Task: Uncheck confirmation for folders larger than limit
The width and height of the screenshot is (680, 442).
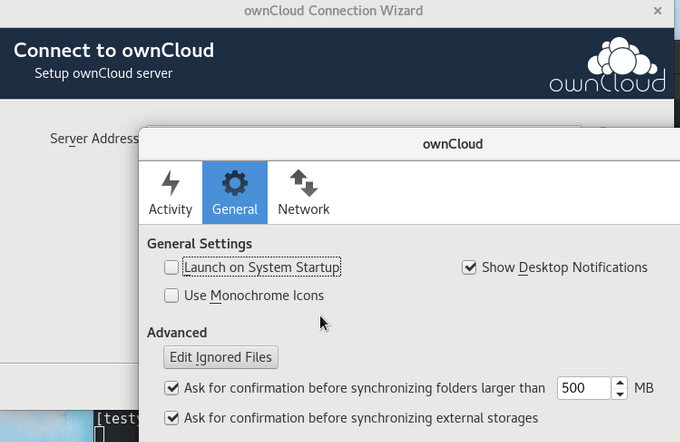Action: coord(172,388)
